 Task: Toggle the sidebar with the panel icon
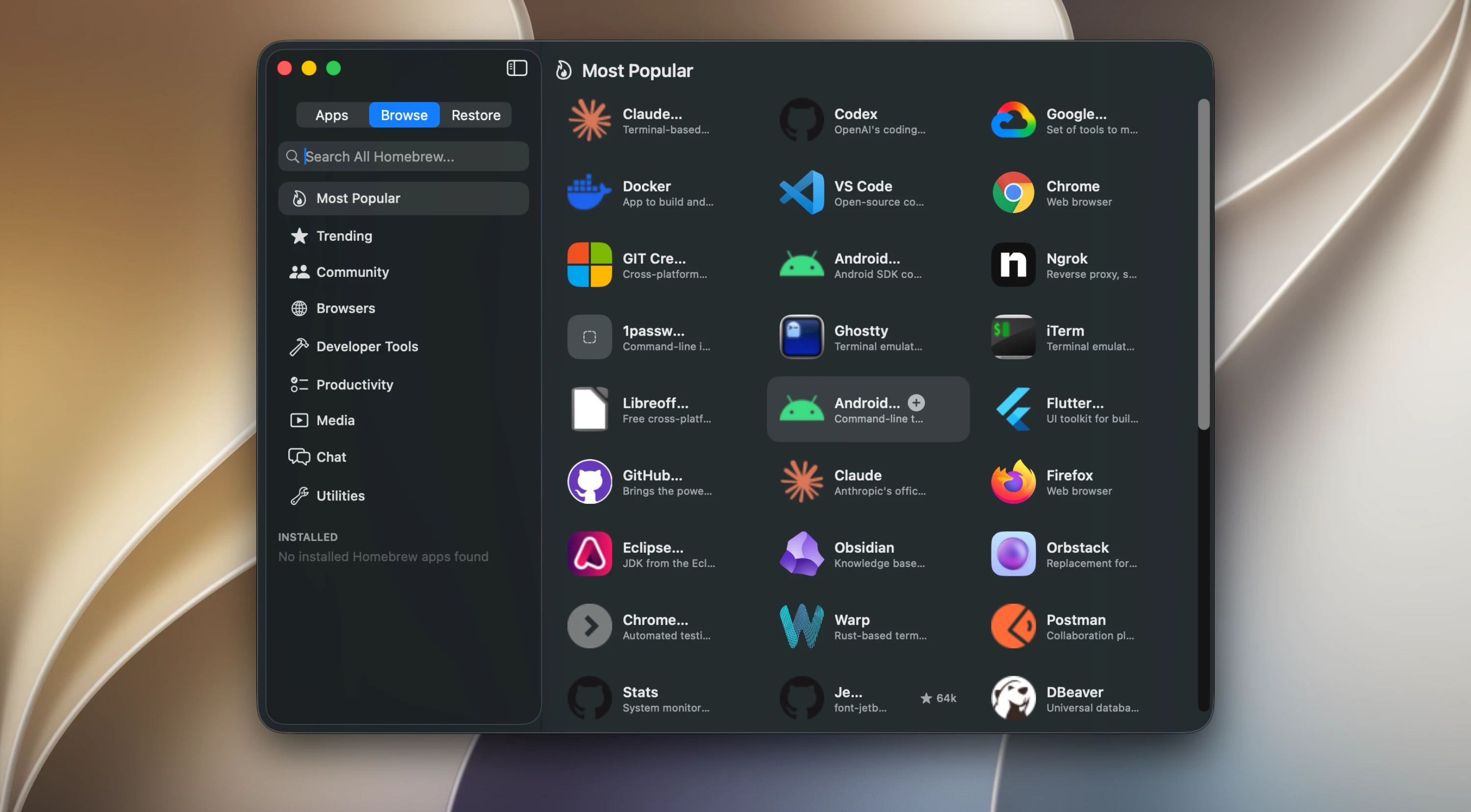click(x=516, y=69)
